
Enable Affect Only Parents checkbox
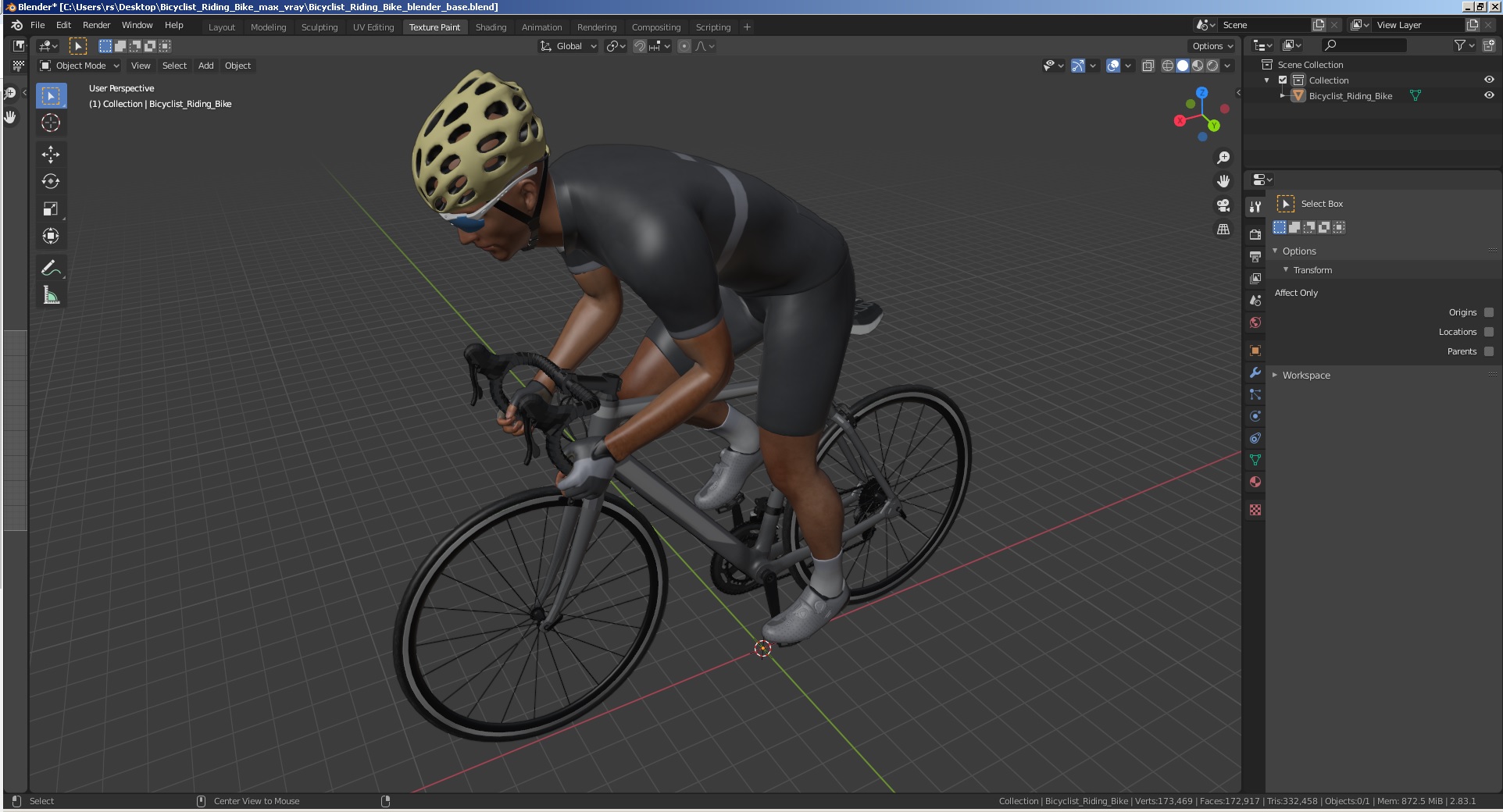point(1489,351)
